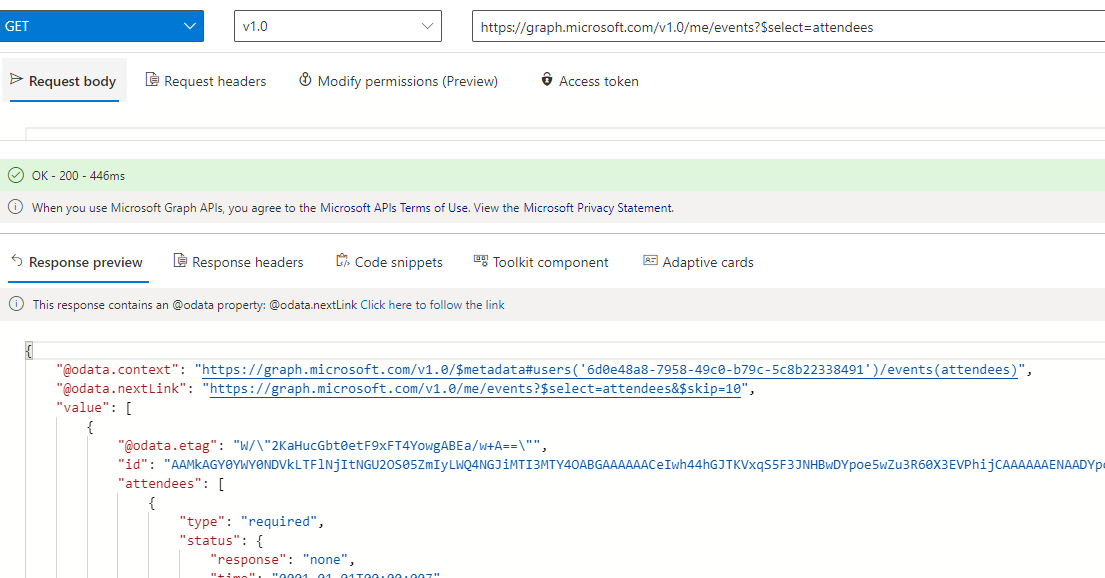This screenshot has height=578, width=1105.
Task: Click 'Click here to follow the link'
Action: point(432,305)
